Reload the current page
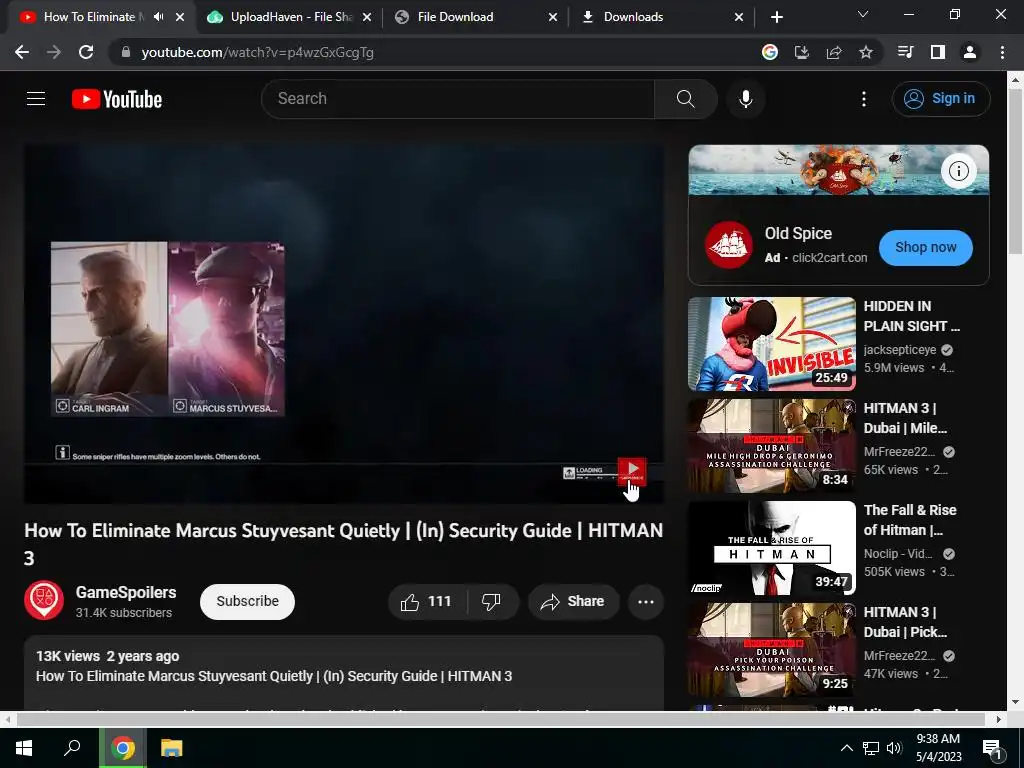1024x768 pixels. click(x=86, y=52)
